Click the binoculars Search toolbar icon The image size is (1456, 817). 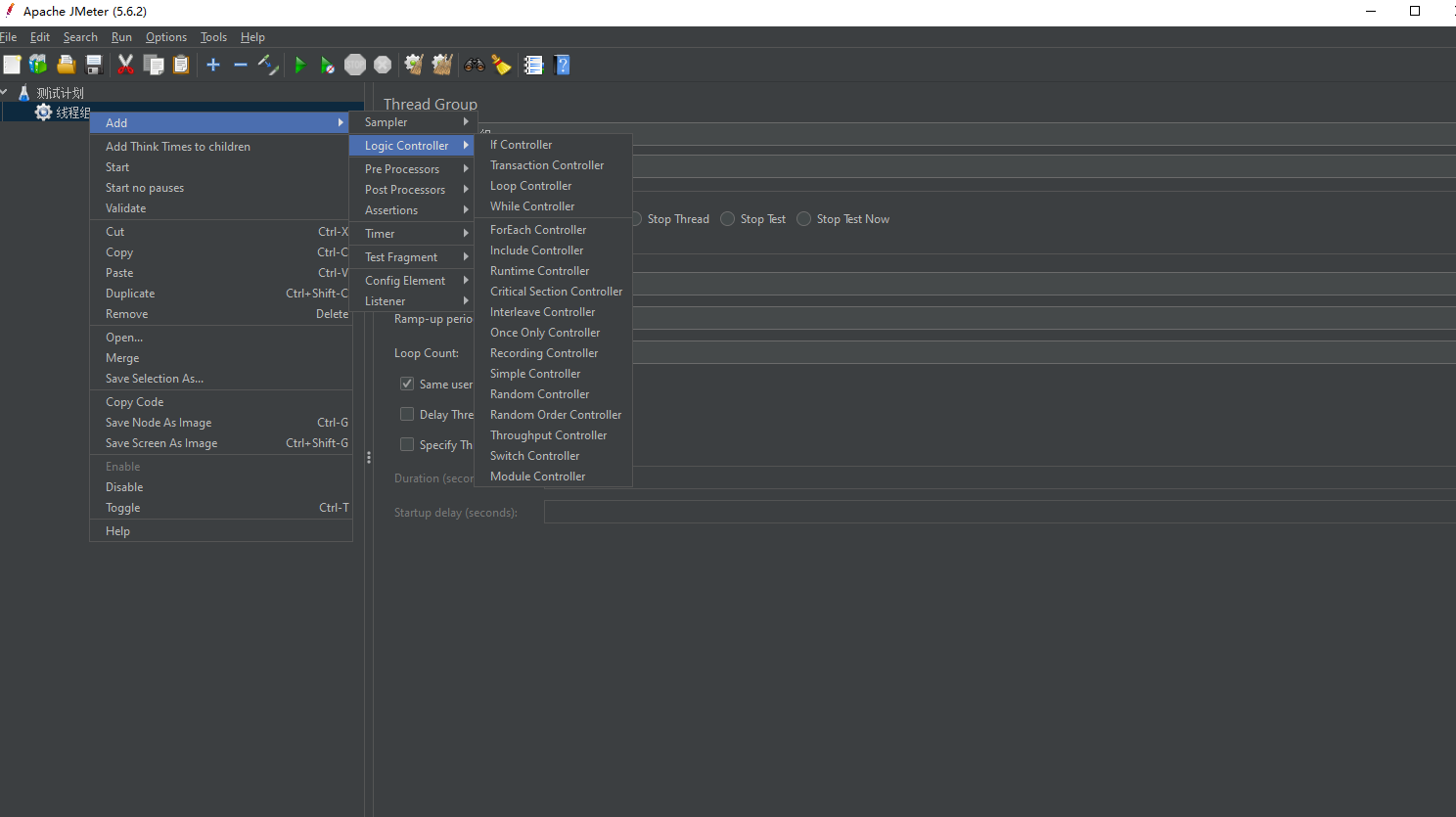pyautogui.click(x=475, y=65)
